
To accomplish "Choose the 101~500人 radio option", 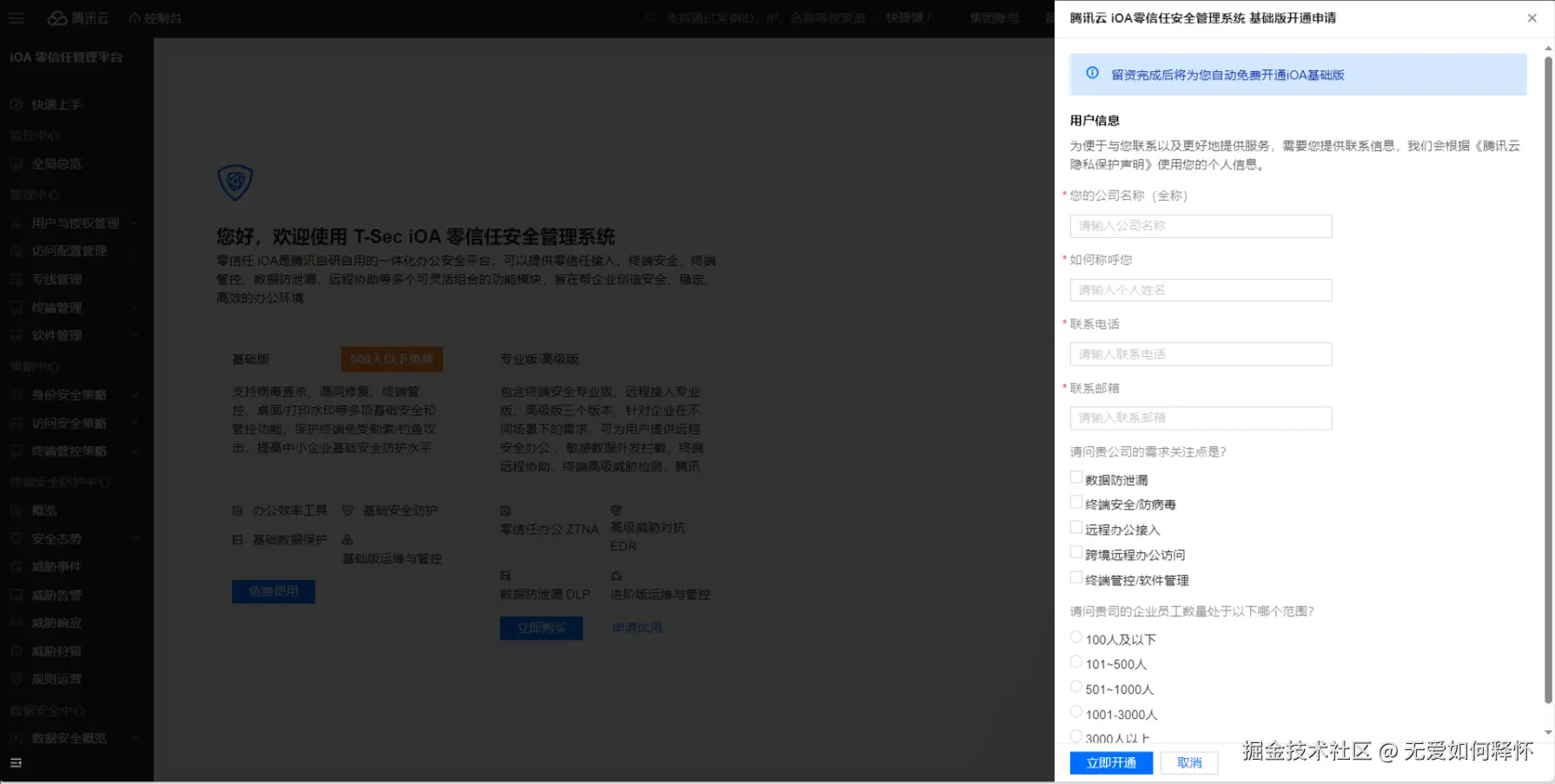I will point(1076,662).
